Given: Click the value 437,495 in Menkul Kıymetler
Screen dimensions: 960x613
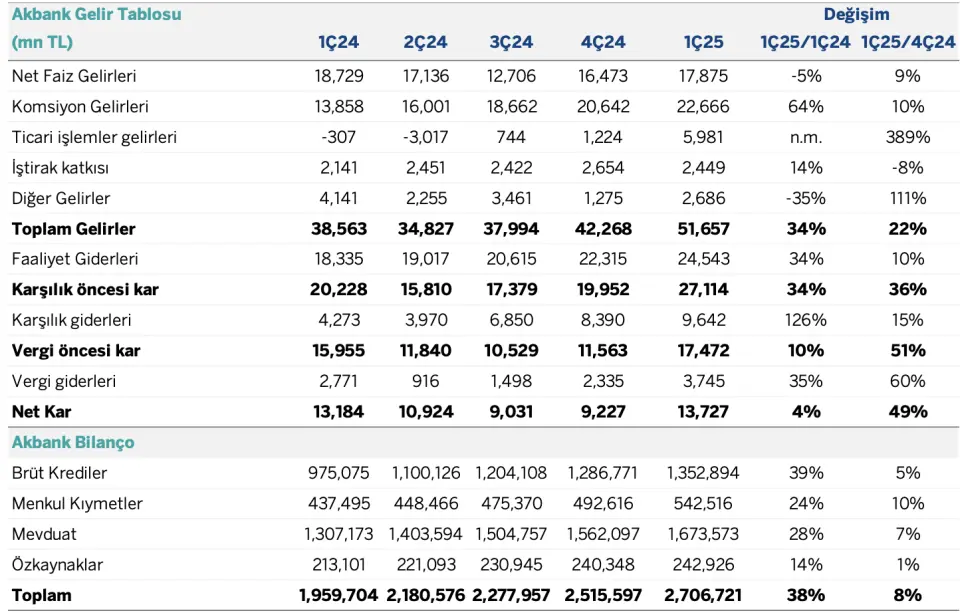Looking at the screenshot, I should 339,504.
